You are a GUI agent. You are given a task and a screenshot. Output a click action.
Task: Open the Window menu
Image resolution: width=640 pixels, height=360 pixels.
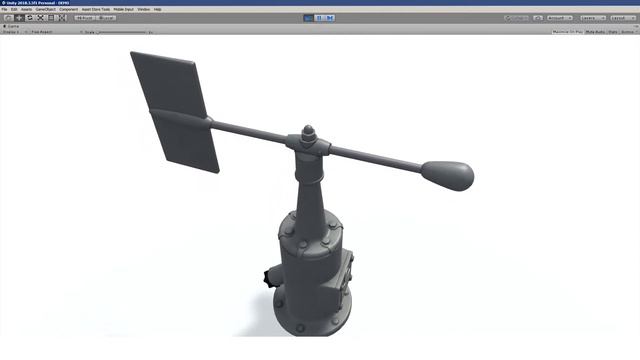[144, 9]
